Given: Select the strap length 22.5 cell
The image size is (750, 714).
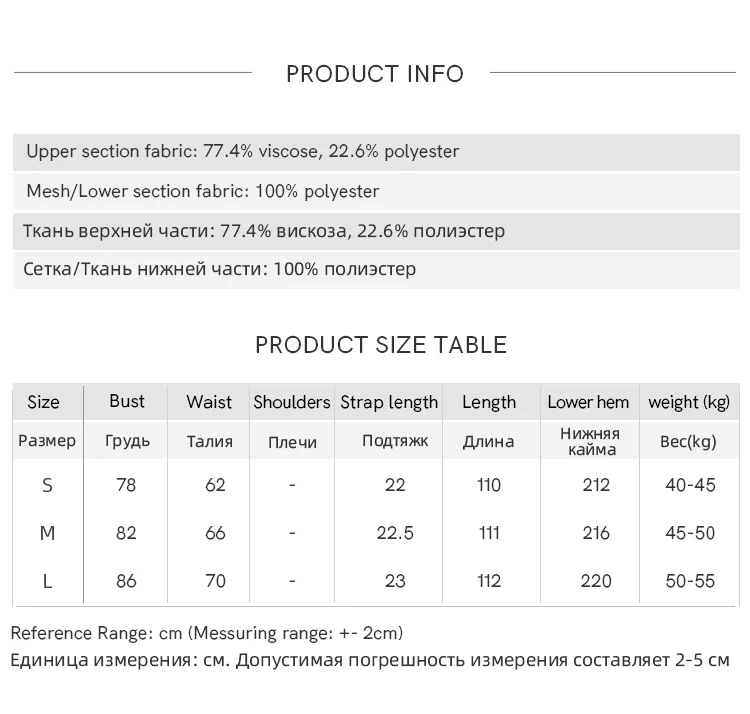Looking at the screenshot, I should point(395,534).
